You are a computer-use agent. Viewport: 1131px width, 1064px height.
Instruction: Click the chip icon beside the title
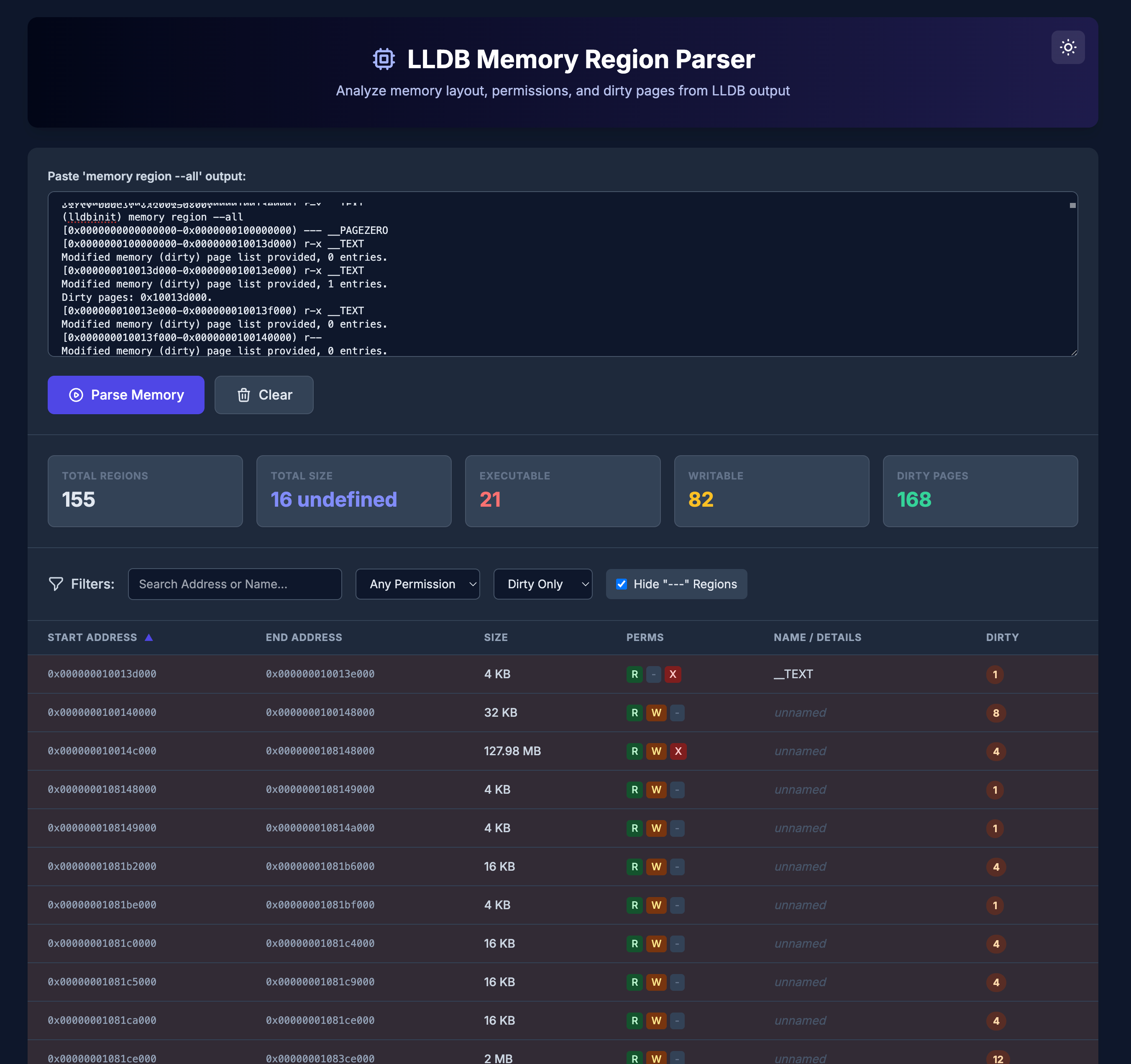[384, 59]
